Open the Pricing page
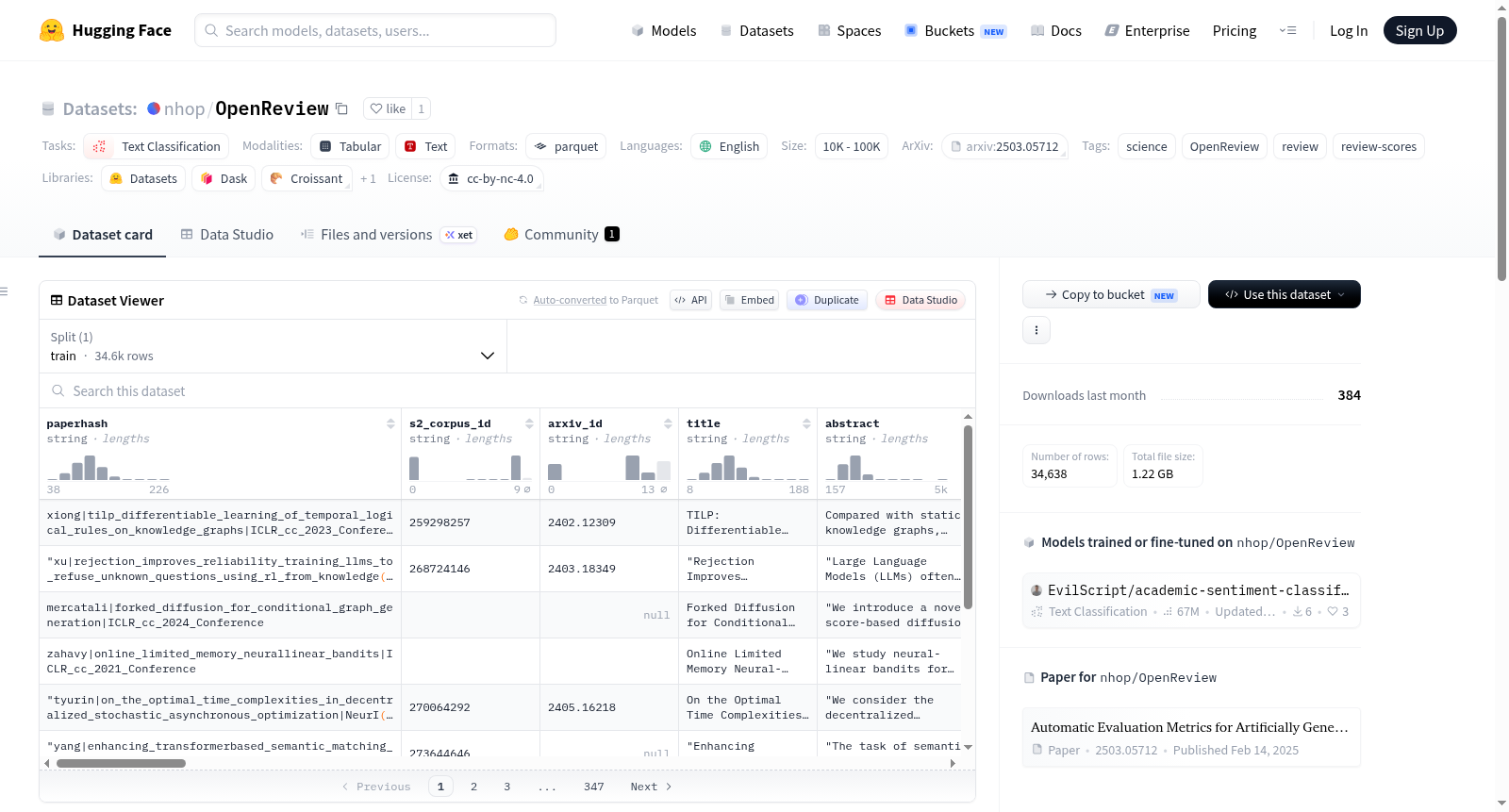This screenshot has height=812, width=1509. [x=1235, y=30]
